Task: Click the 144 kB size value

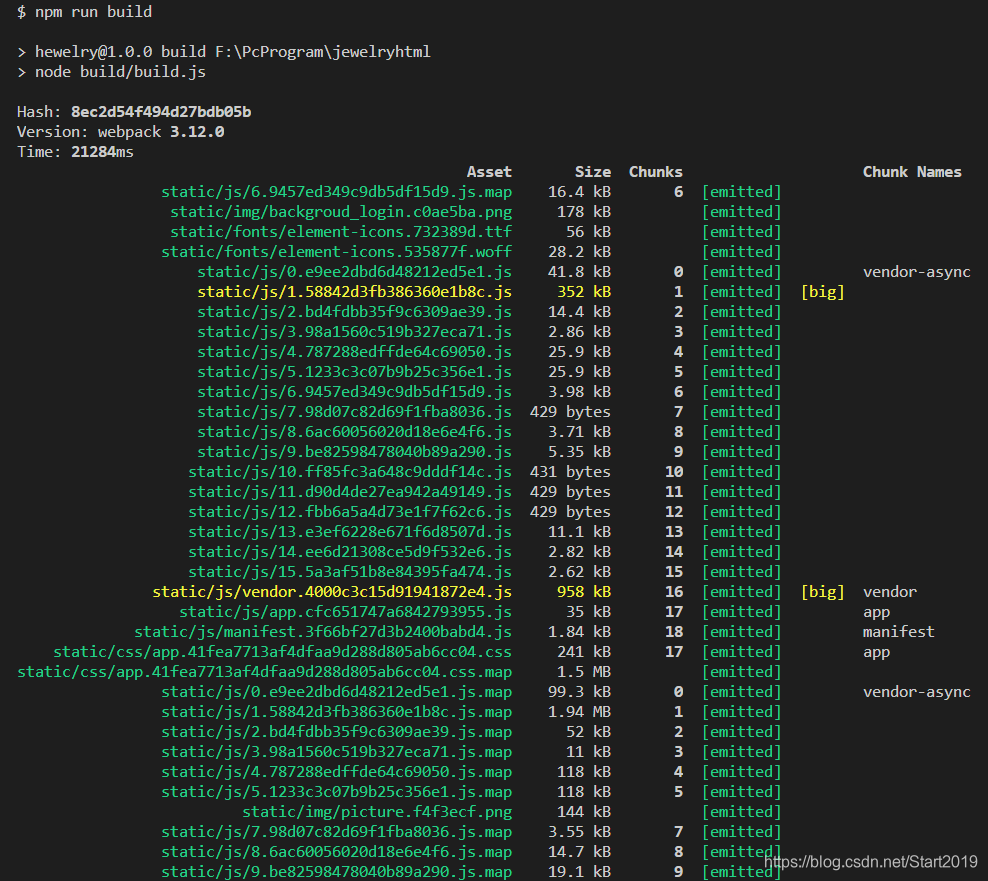Action: click(584, 812)
